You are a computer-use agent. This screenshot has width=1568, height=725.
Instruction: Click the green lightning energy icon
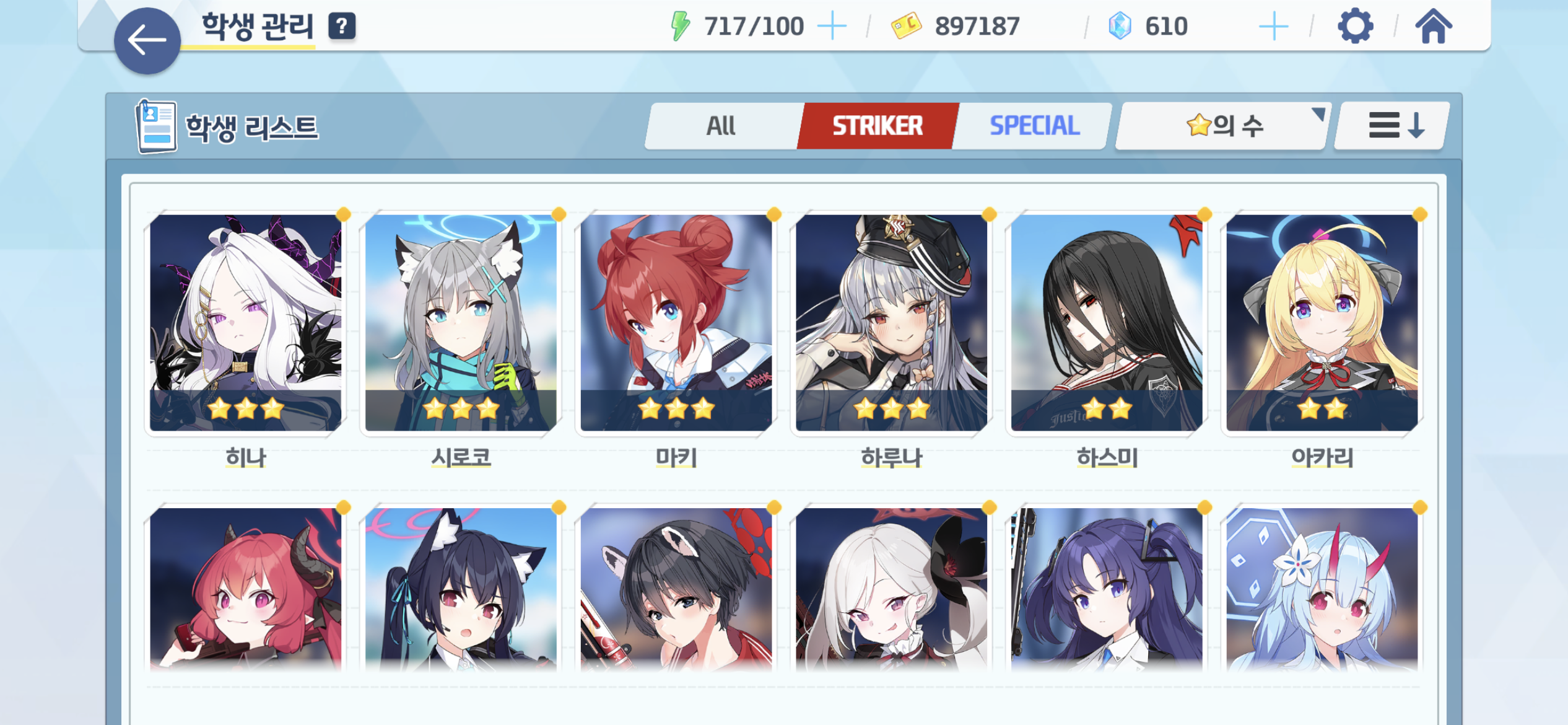[681, 26]
